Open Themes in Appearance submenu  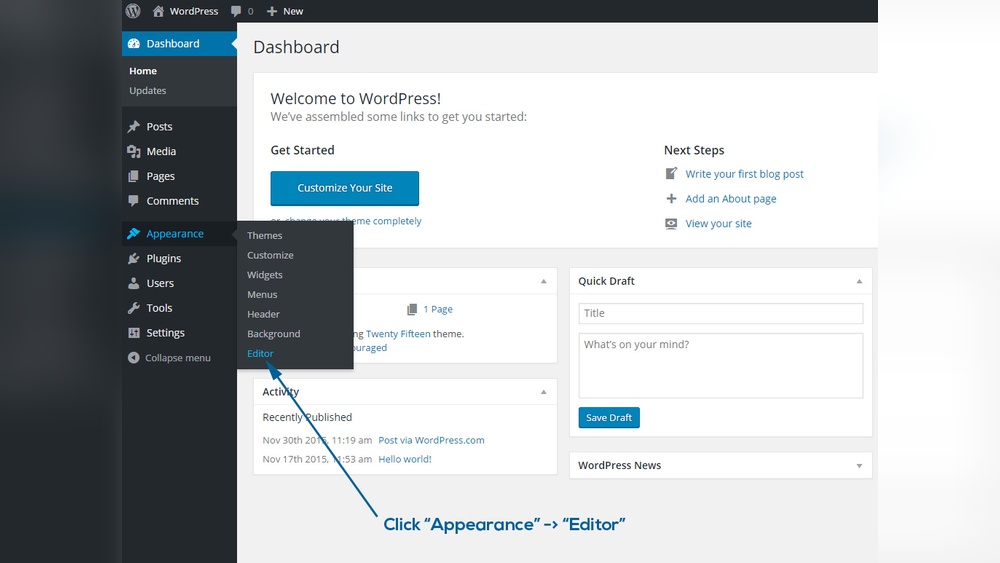point(265,235)
